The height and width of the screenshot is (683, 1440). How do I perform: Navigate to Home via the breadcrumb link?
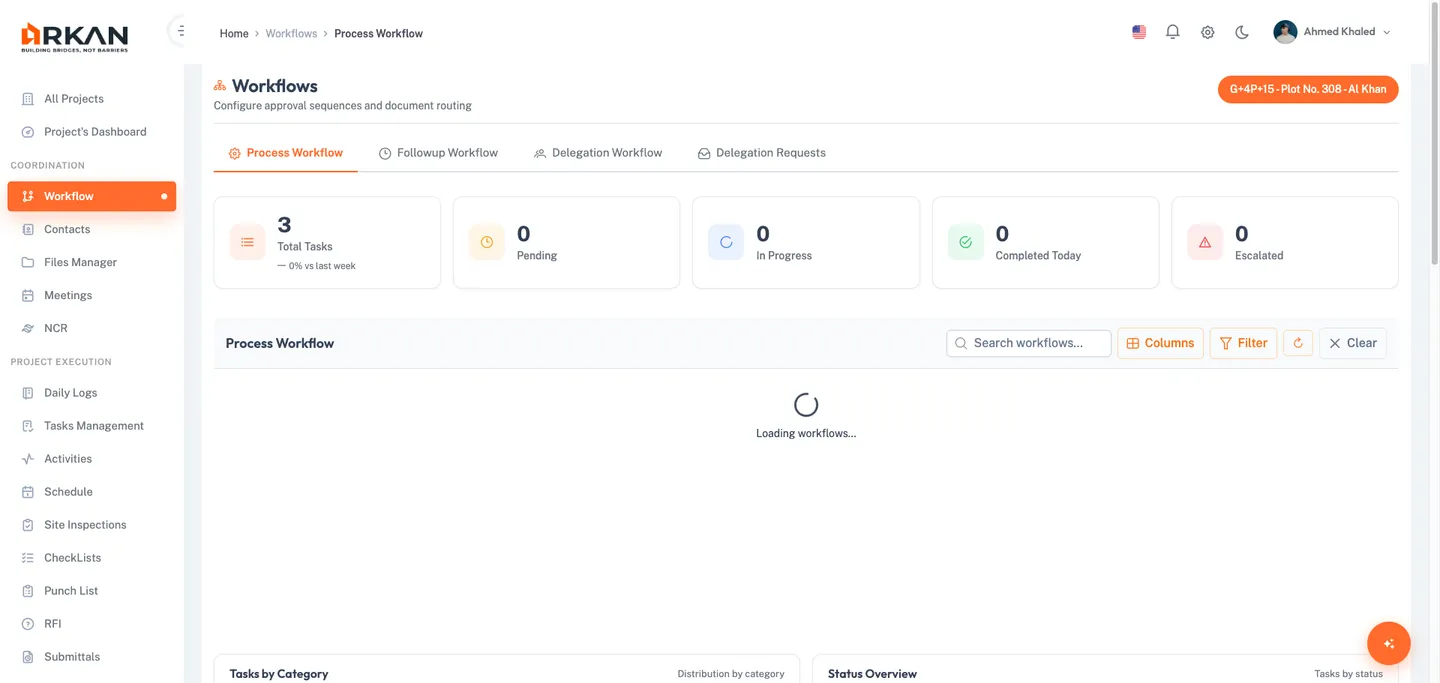233,33
